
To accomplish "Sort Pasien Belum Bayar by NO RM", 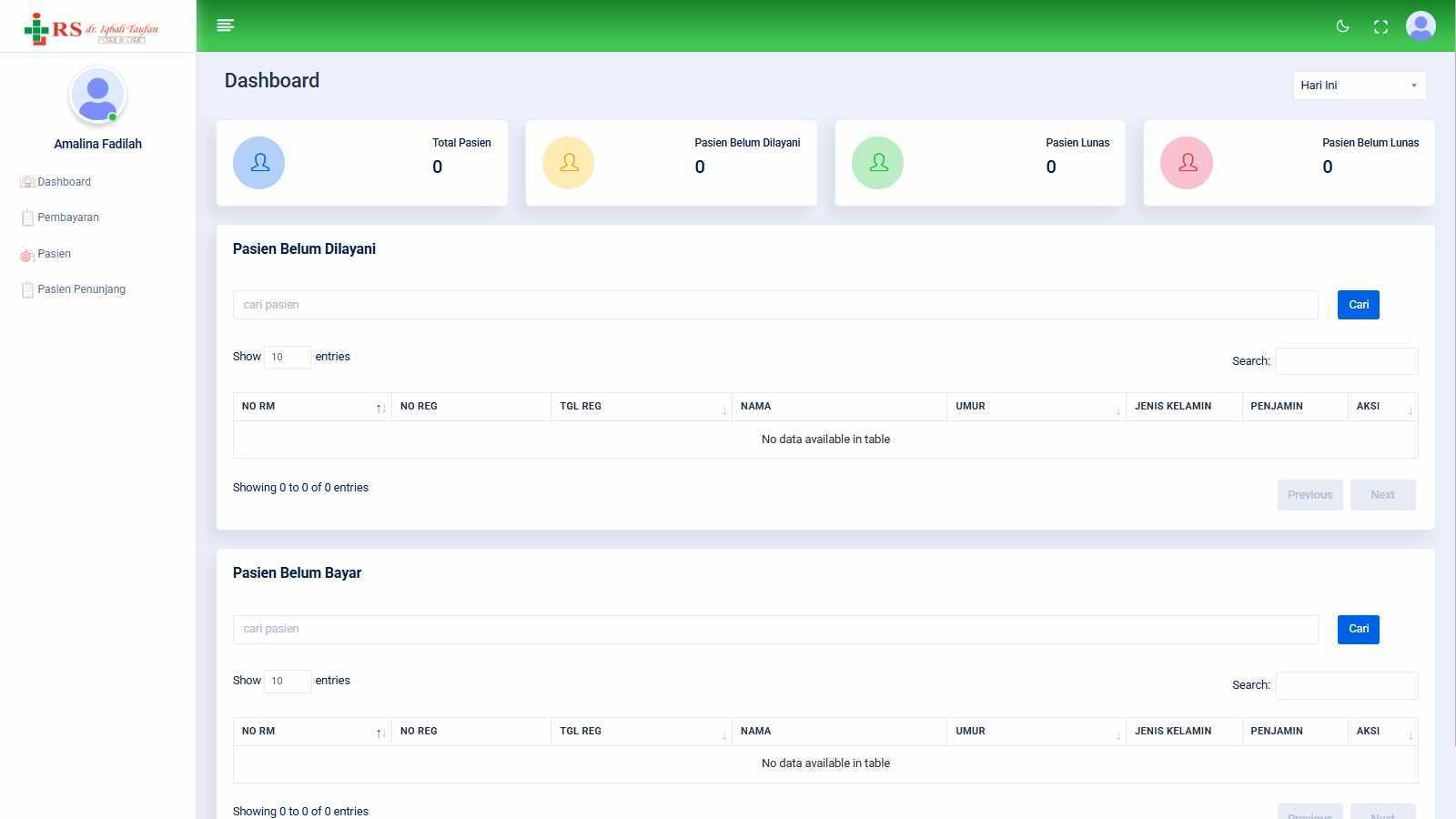I will (x=312, y=732).
